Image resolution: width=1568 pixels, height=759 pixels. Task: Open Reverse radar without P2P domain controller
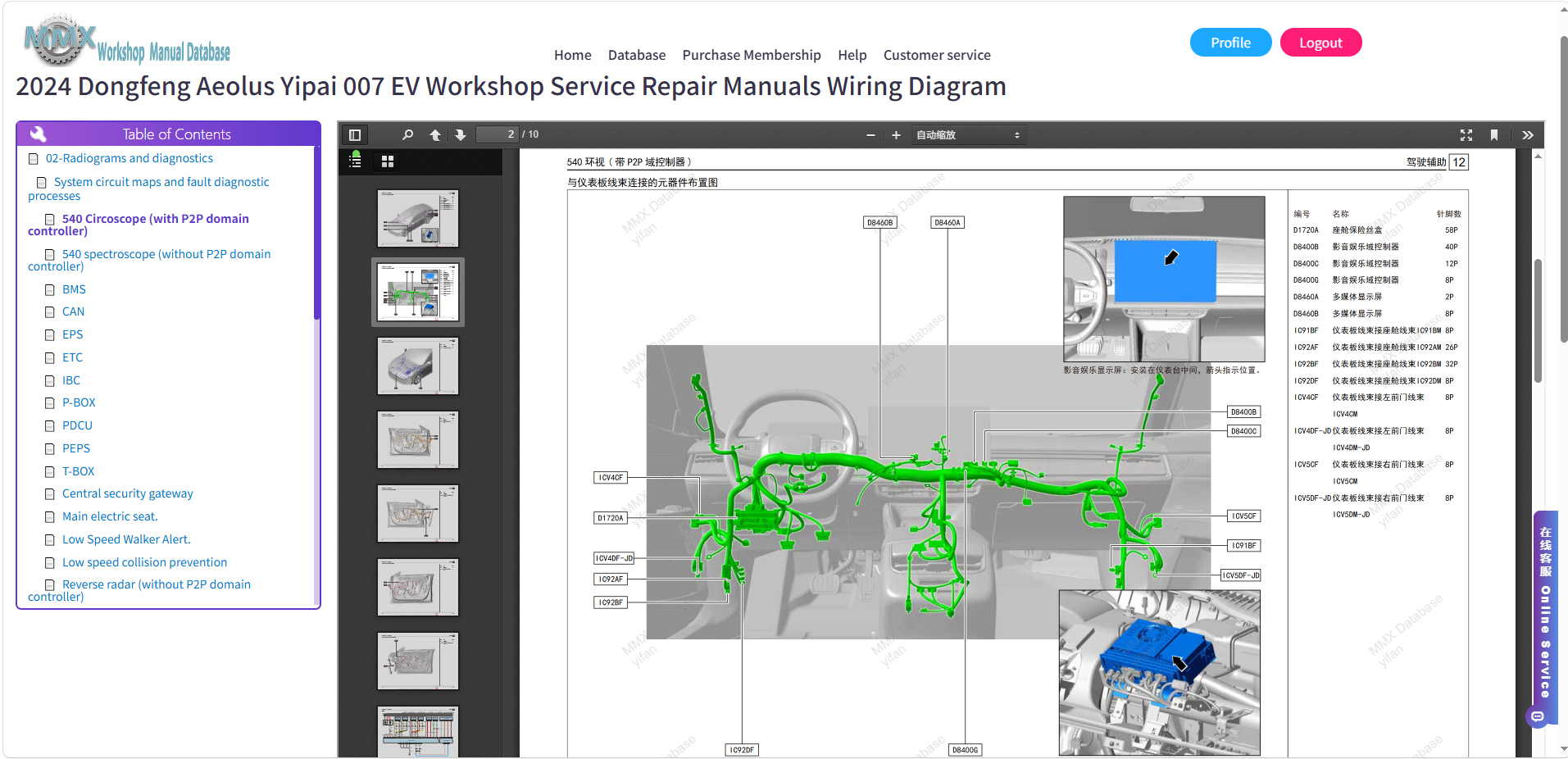pyautogui.click(x=139, y=590)
